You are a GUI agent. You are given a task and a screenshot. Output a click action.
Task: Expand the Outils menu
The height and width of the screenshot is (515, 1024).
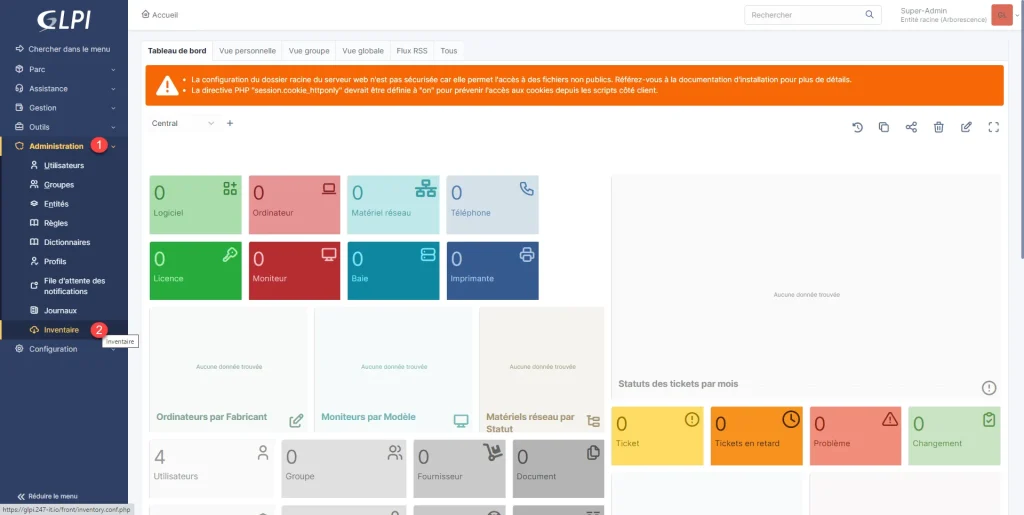pos(64,127)
